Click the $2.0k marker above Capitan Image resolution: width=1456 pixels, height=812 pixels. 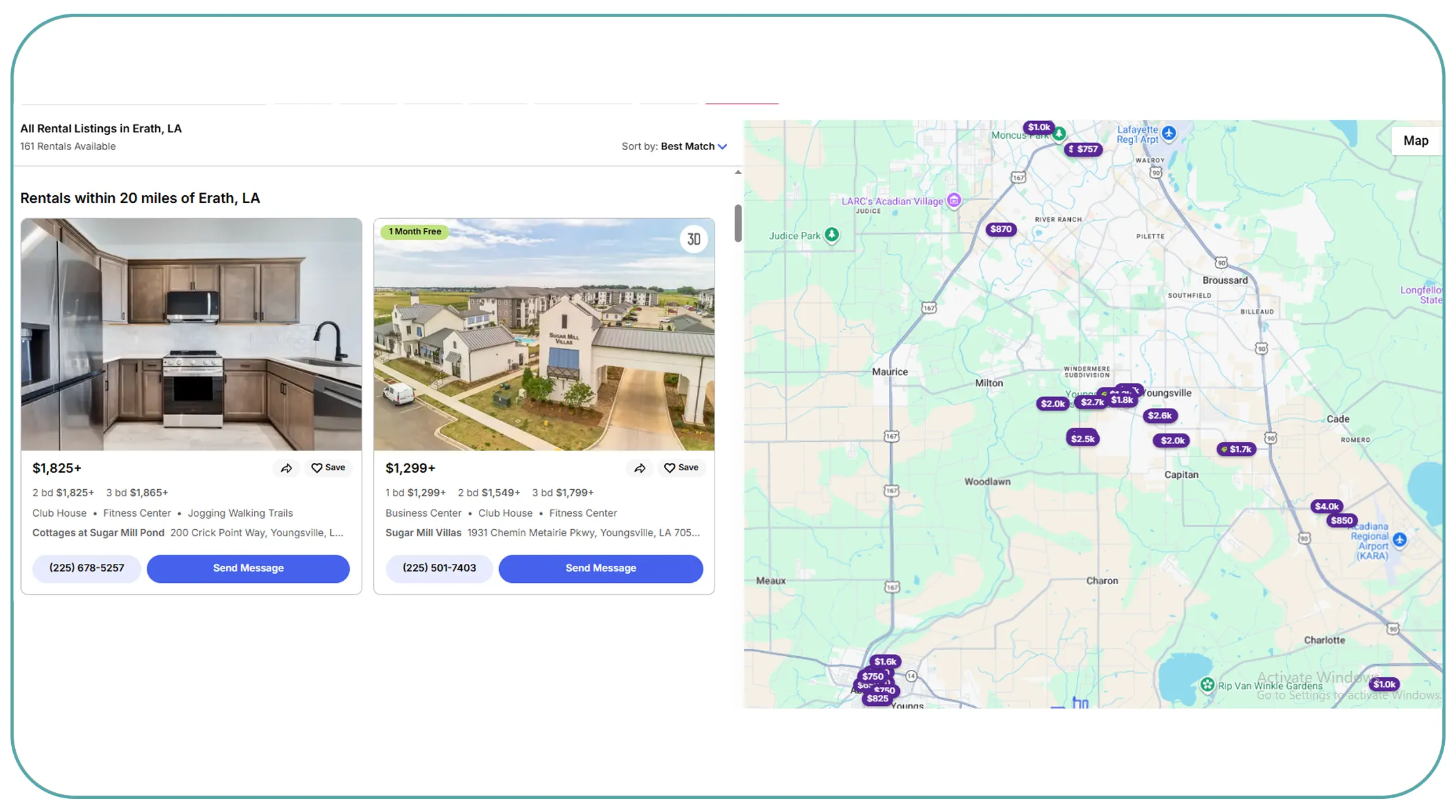pos(1172,441)
